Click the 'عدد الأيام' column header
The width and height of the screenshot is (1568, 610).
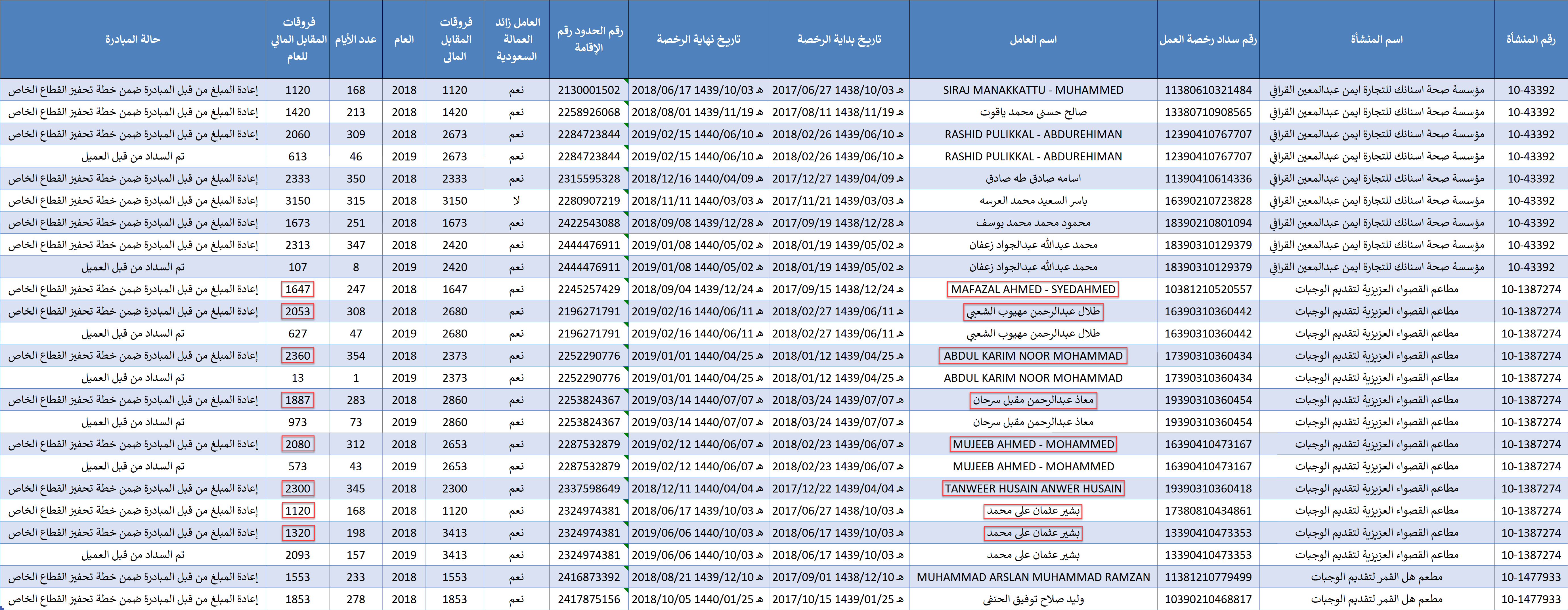coord(355,39)
